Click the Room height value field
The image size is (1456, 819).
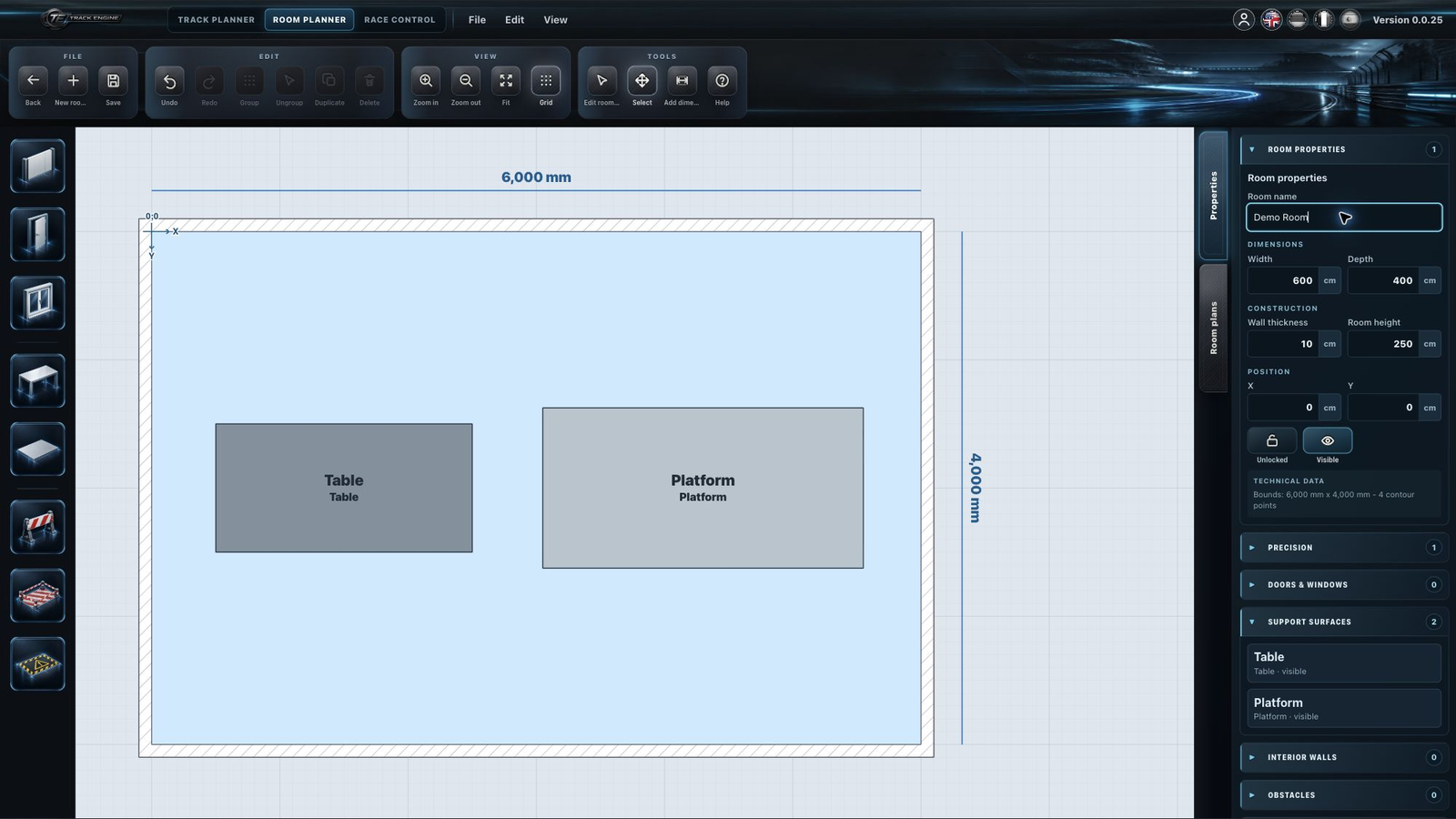[x=1383, y=344]
